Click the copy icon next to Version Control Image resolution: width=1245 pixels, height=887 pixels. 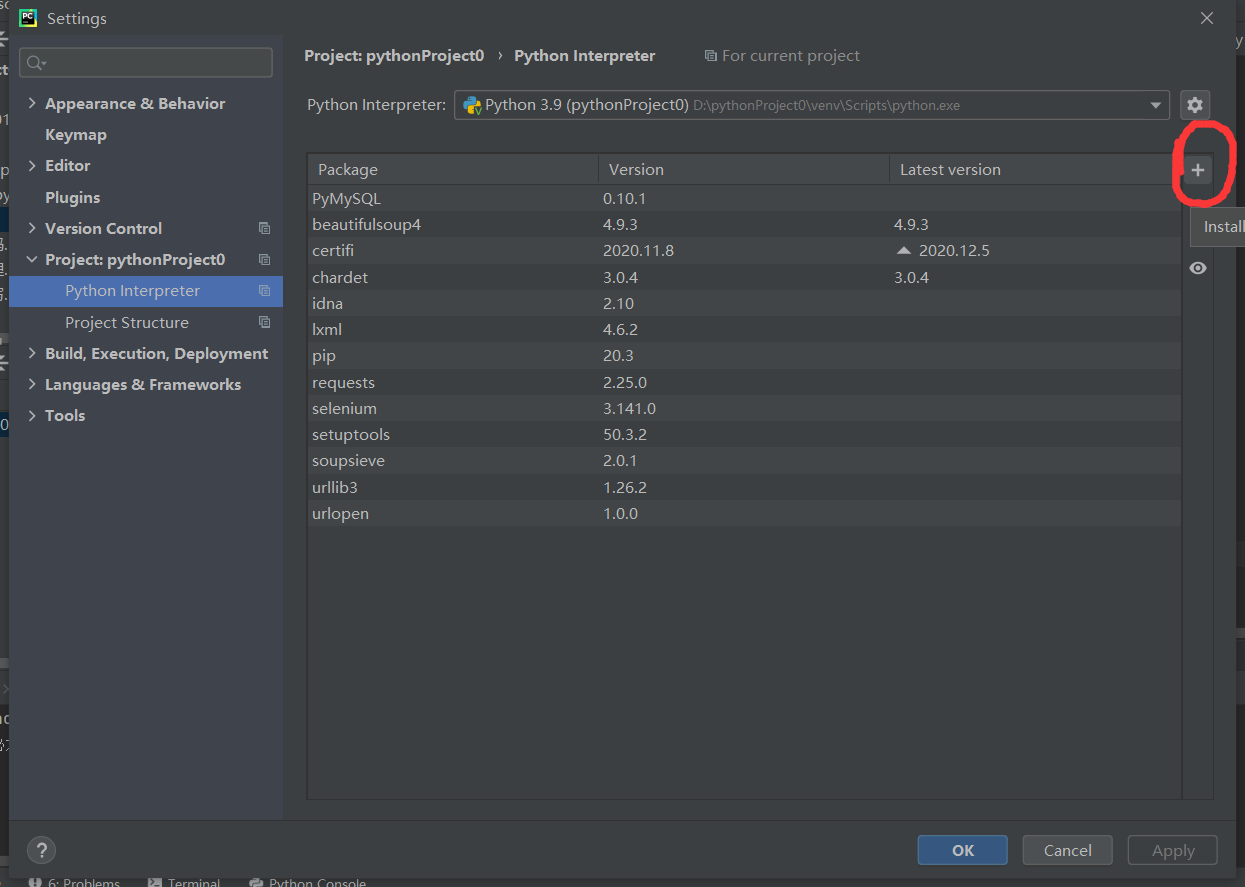pyautogui.click(x=264, y=228)
